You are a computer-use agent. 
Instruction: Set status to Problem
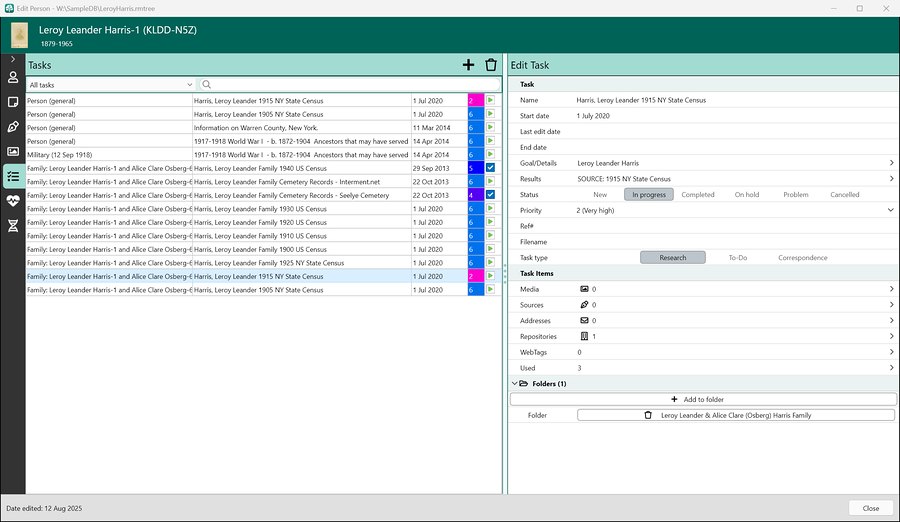point(796,195)
